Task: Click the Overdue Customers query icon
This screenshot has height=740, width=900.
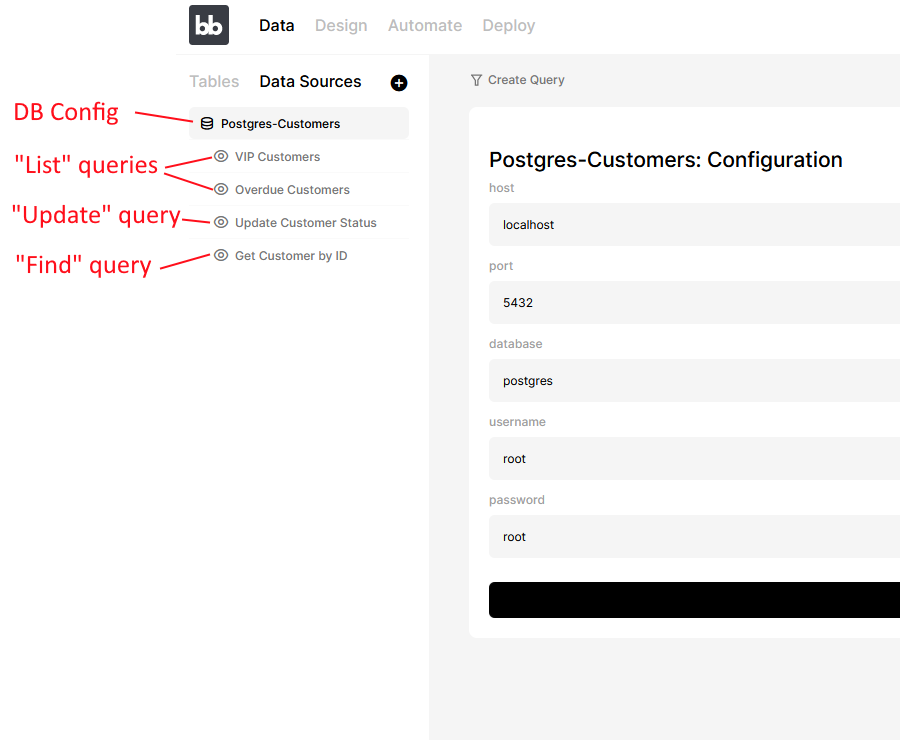Action: coord(220,189)
